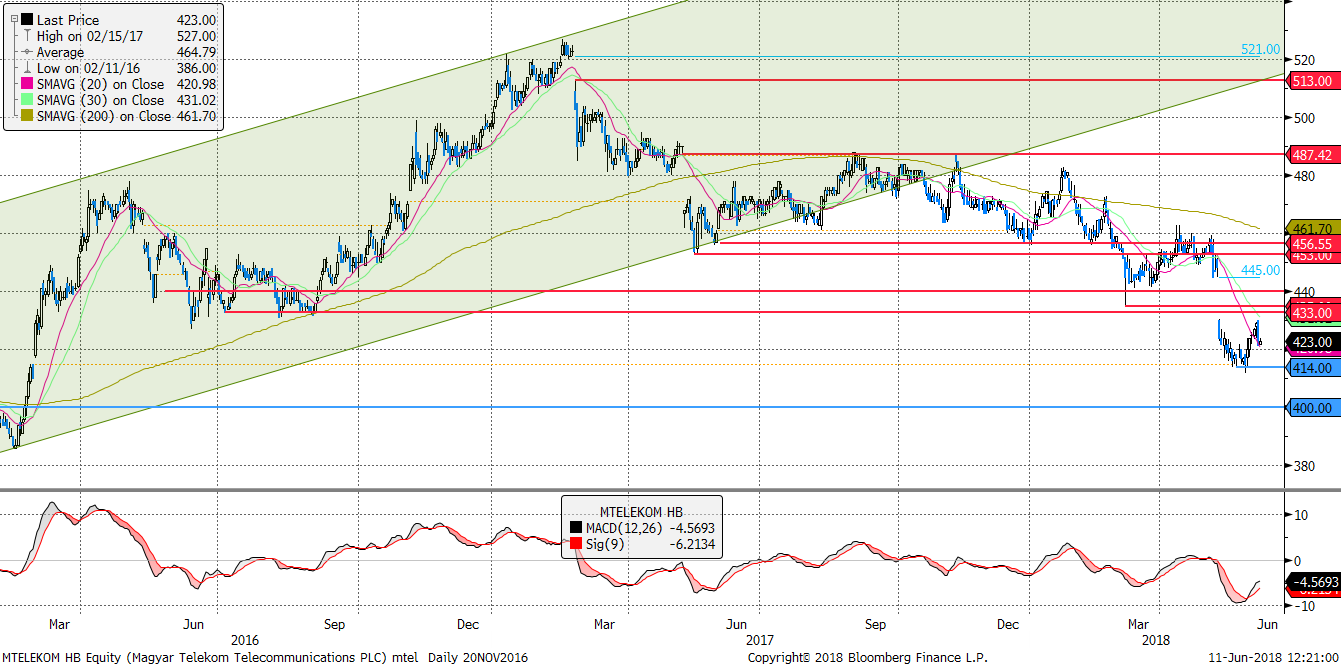Click the 445.00 cyan line annotation
Viewport: 1341px width, 666px height.
point(1260,270)
